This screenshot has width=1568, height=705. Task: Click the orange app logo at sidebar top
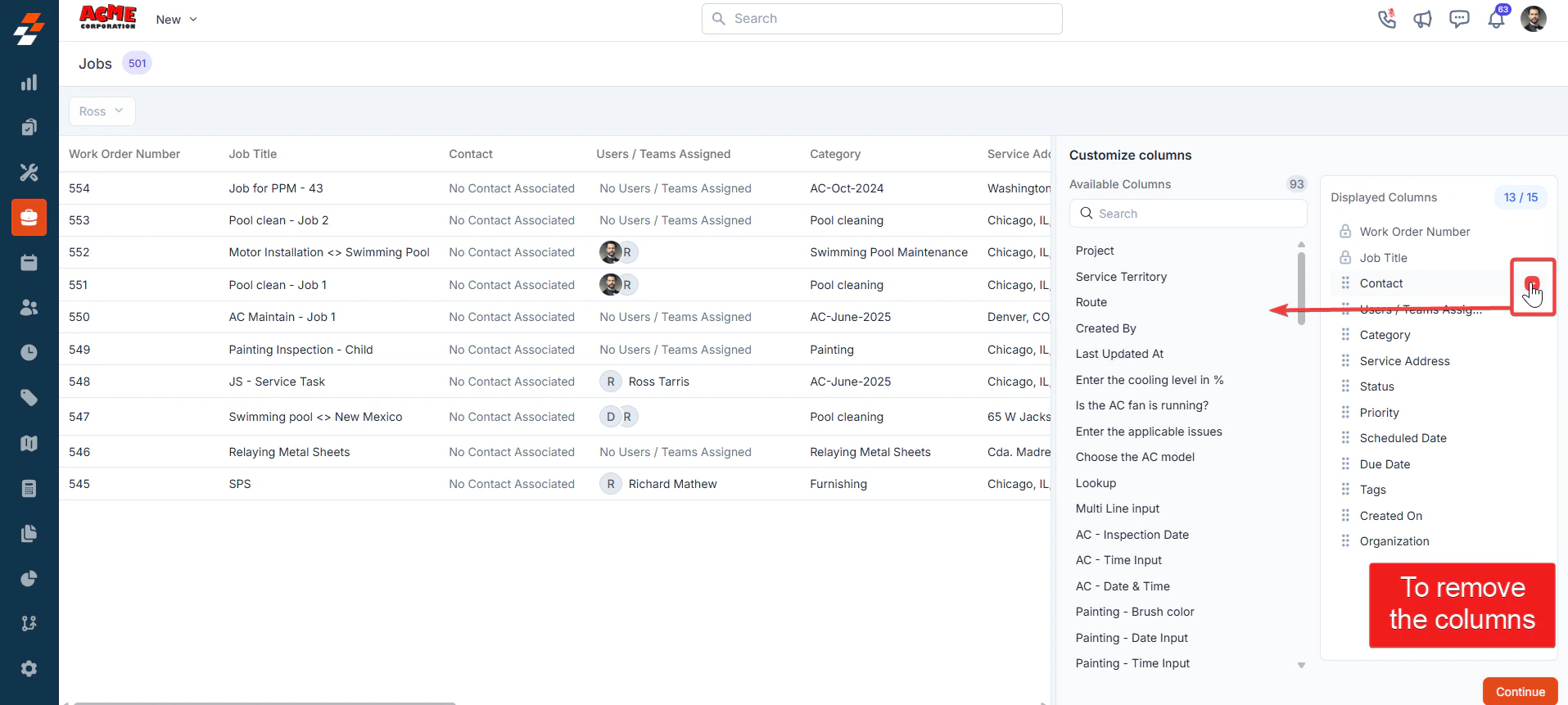29,29
